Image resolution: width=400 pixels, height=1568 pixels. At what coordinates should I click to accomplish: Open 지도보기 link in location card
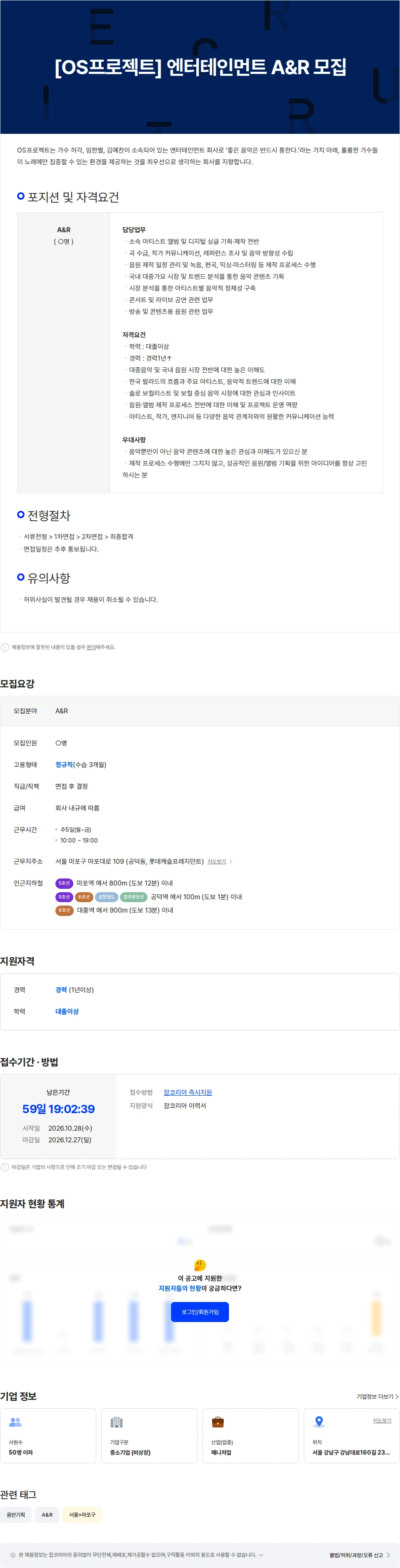coord(382,1420)
